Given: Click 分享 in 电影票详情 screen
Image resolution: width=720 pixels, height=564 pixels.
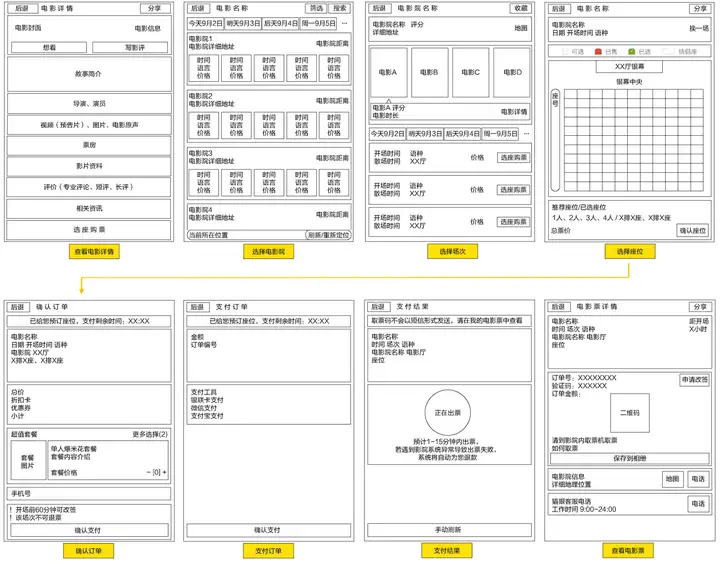Looking at the screenshot, I should click(700, 306).
